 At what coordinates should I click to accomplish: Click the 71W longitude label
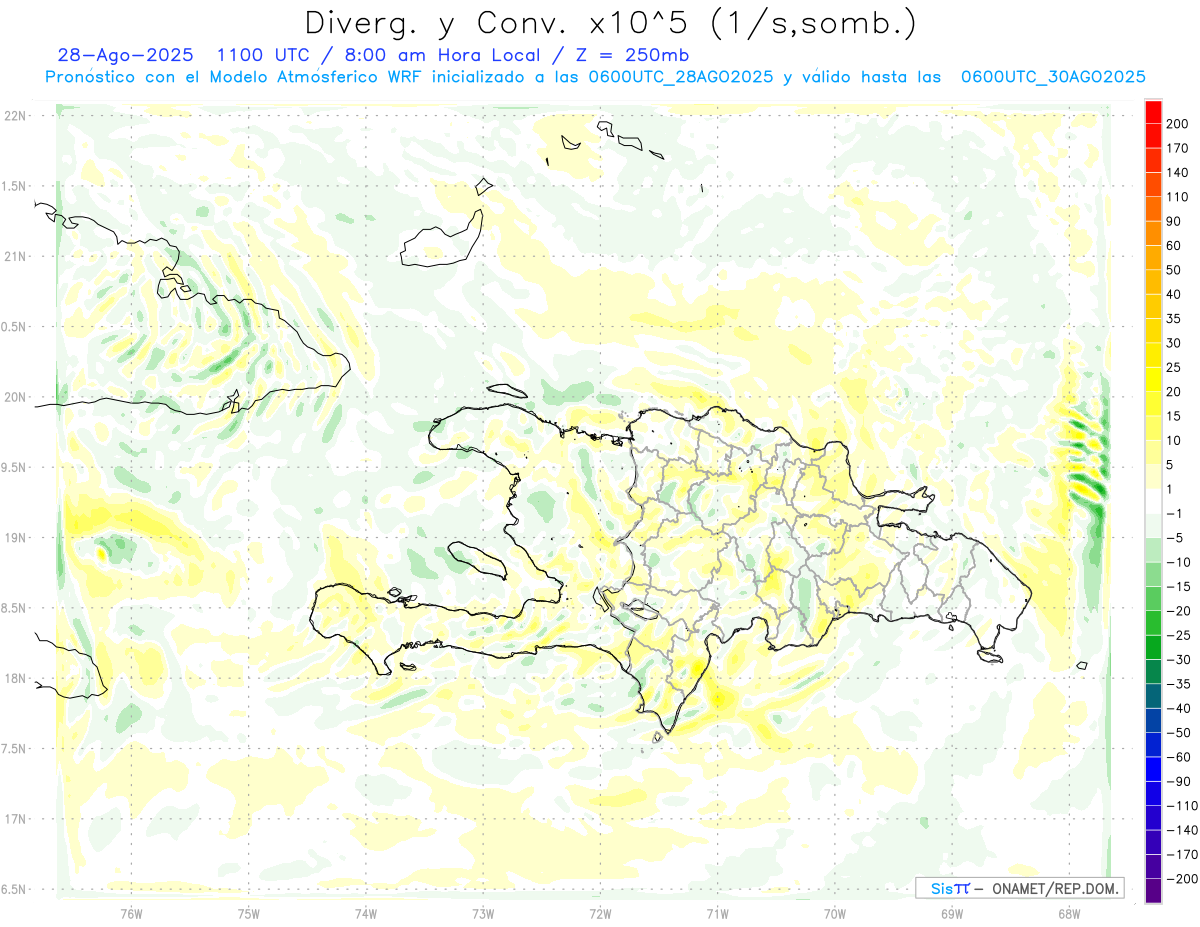click(x=717, y=913)
